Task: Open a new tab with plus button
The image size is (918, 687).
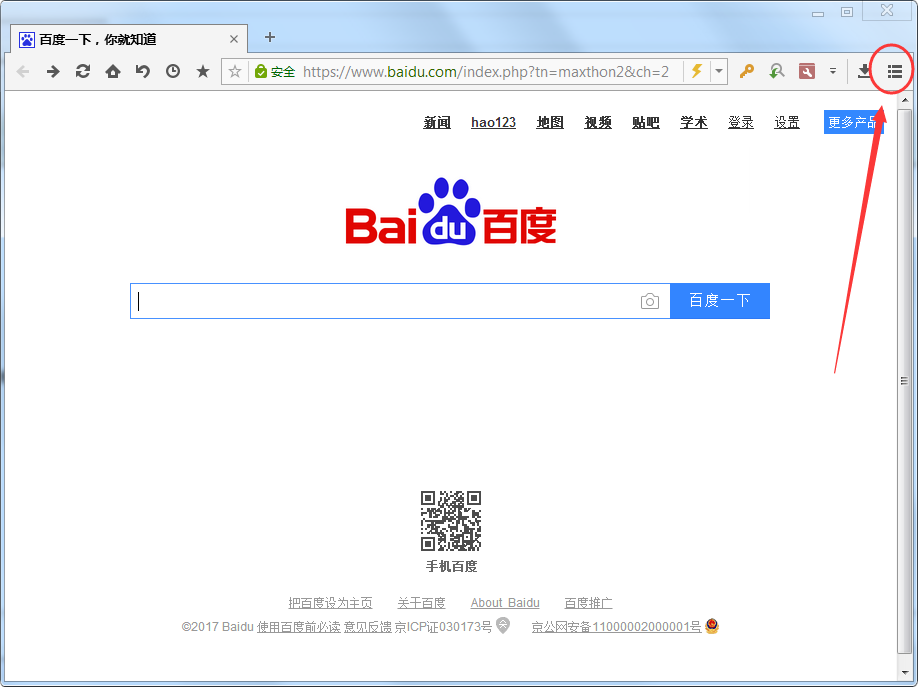Action: [x=268, y=38]
